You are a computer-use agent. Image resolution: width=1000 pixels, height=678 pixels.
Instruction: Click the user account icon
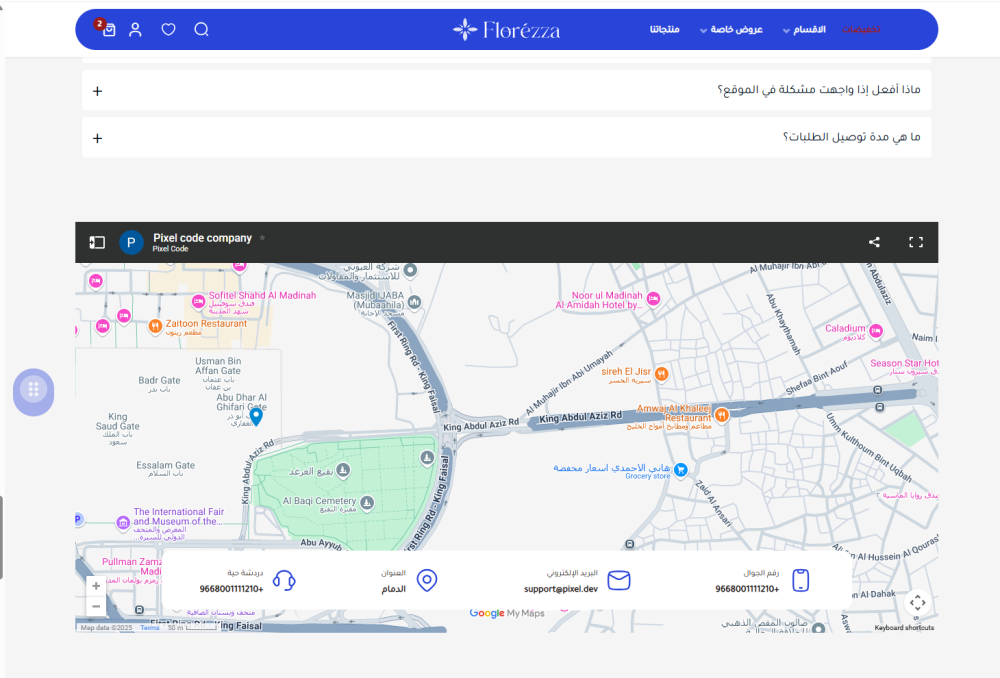coord(135,30)
